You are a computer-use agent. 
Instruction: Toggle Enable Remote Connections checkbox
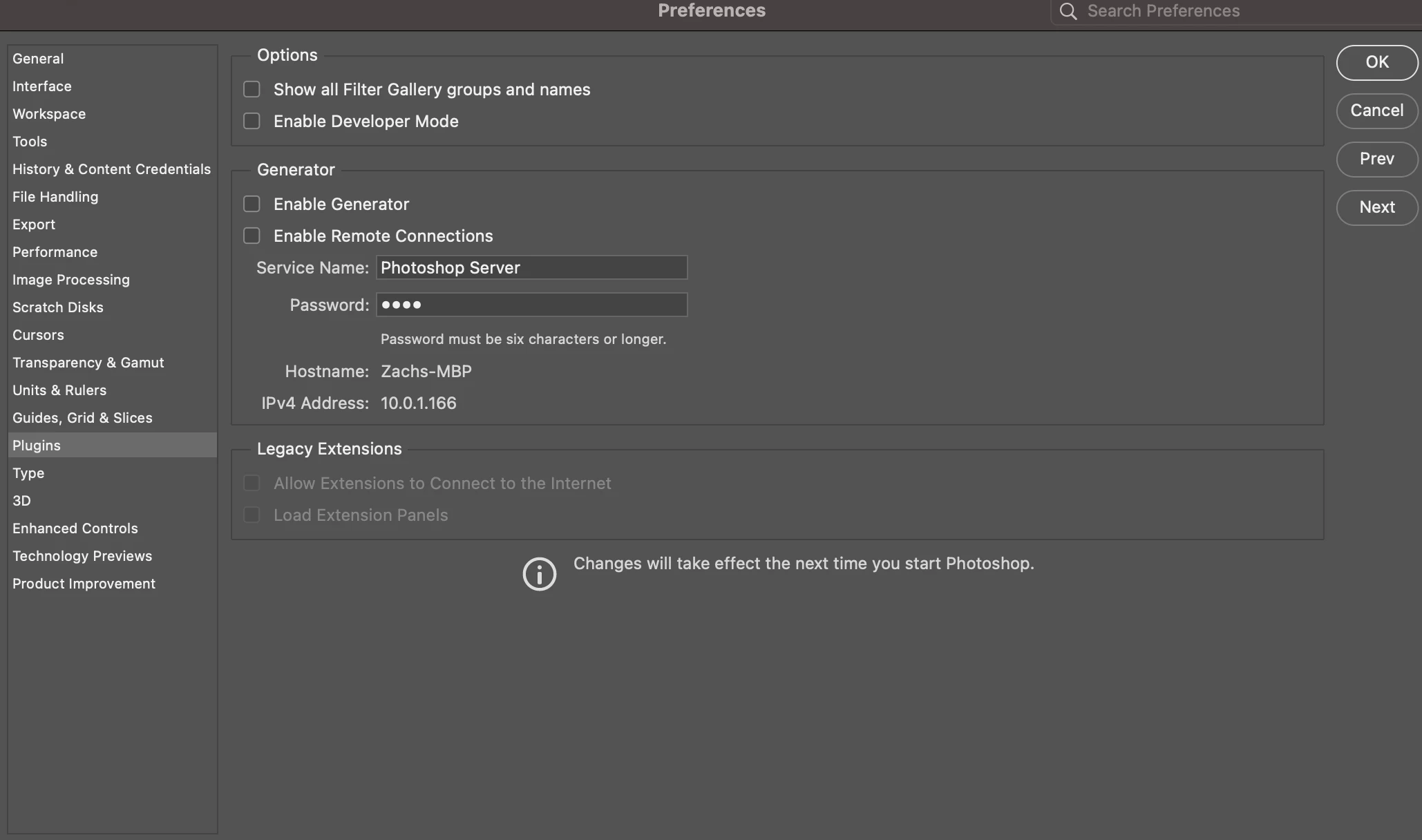pyautogui.click(x=252, y=236)
